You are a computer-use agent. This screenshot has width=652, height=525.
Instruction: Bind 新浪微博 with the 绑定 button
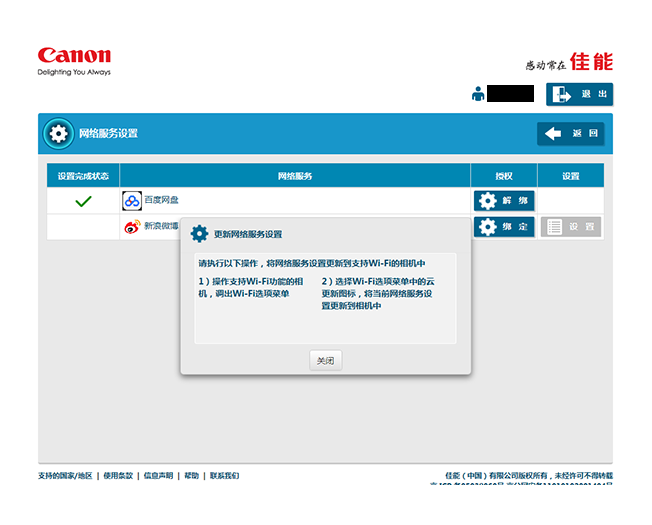504,227
